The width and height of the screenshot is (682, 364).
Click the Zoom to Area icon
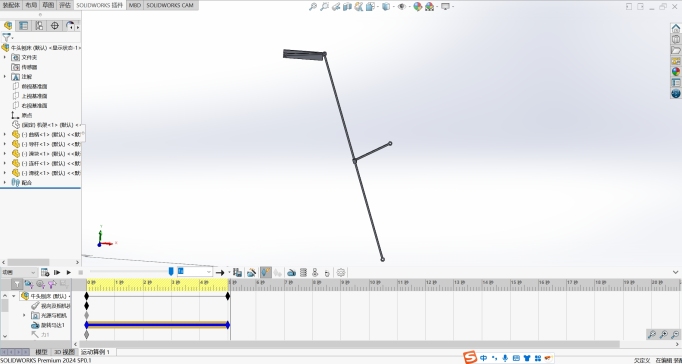pos(324,7)
